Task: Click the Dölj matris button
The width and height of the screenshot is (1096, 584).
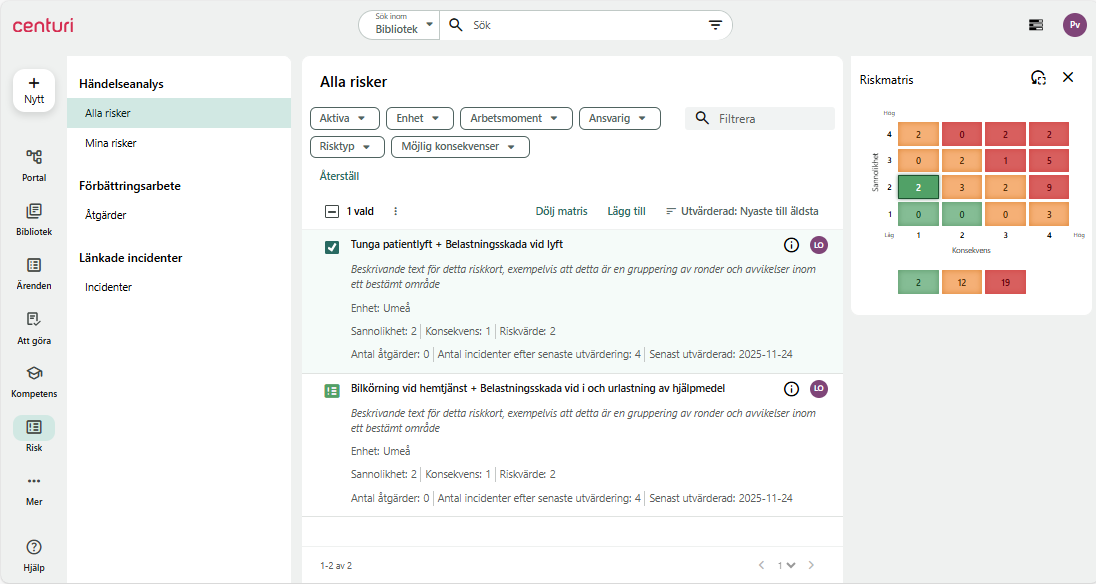Action: point(561,211)
